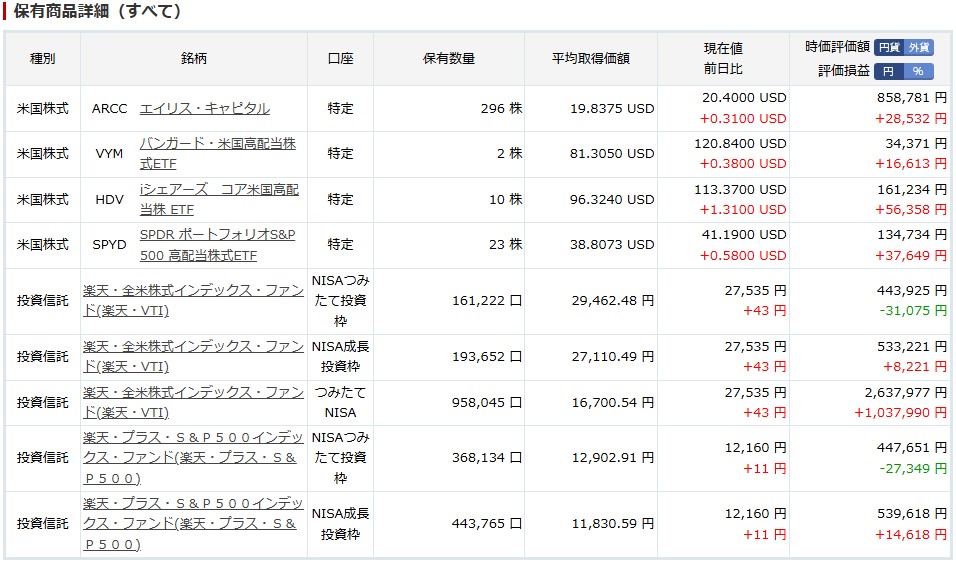Show profit/loss in % percentage
Viewport: 956px width, 564px height.
[918, 71]
